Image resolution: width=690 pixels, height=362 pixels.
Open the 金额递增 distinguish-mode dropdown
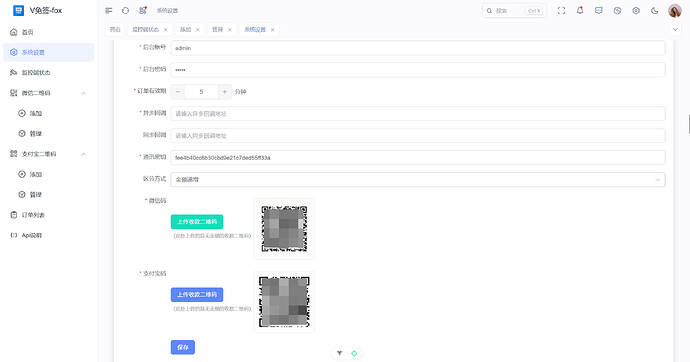pyautogui.click(x=418, y=179)
